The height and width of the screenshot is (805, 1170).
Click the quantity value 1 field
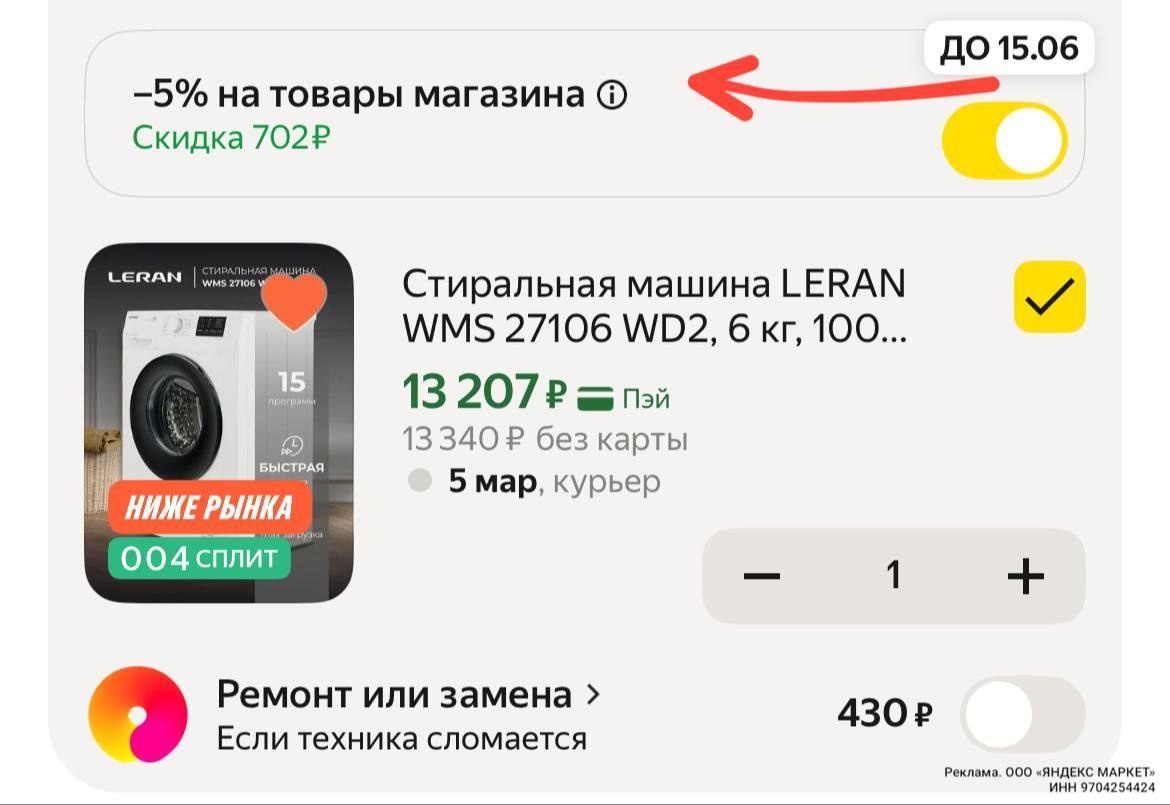pos(893,575)
